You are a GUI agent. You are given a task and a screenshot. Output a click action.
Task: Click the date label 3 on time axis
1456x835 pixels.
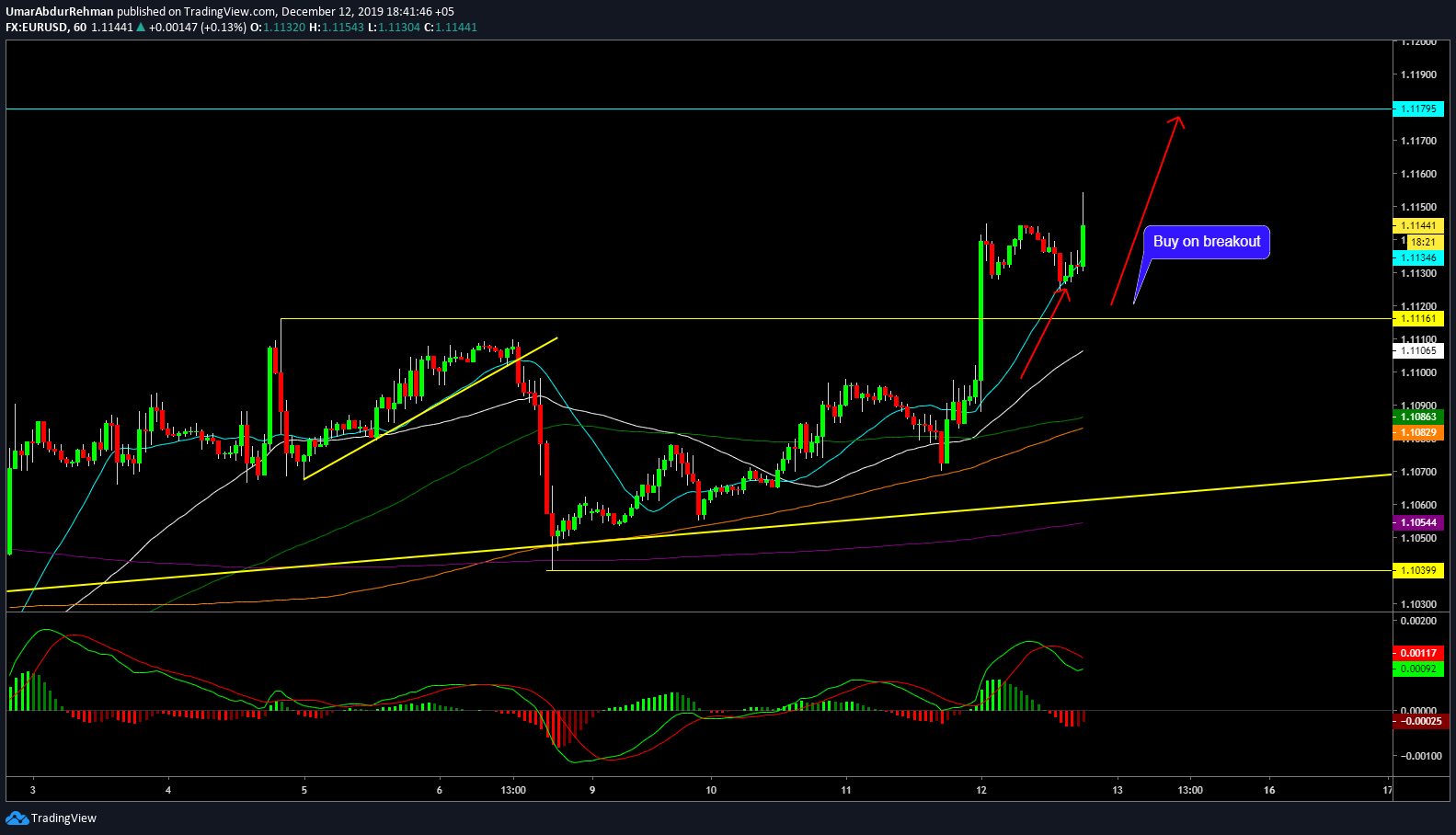click(33, 790)
